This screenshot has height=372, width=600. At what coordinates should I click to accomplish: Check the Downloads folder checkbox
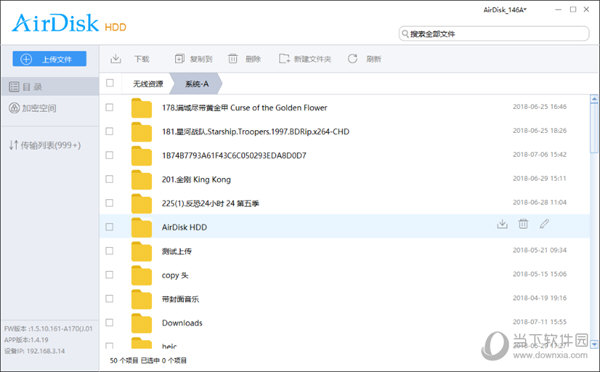[x=109, y=323]
